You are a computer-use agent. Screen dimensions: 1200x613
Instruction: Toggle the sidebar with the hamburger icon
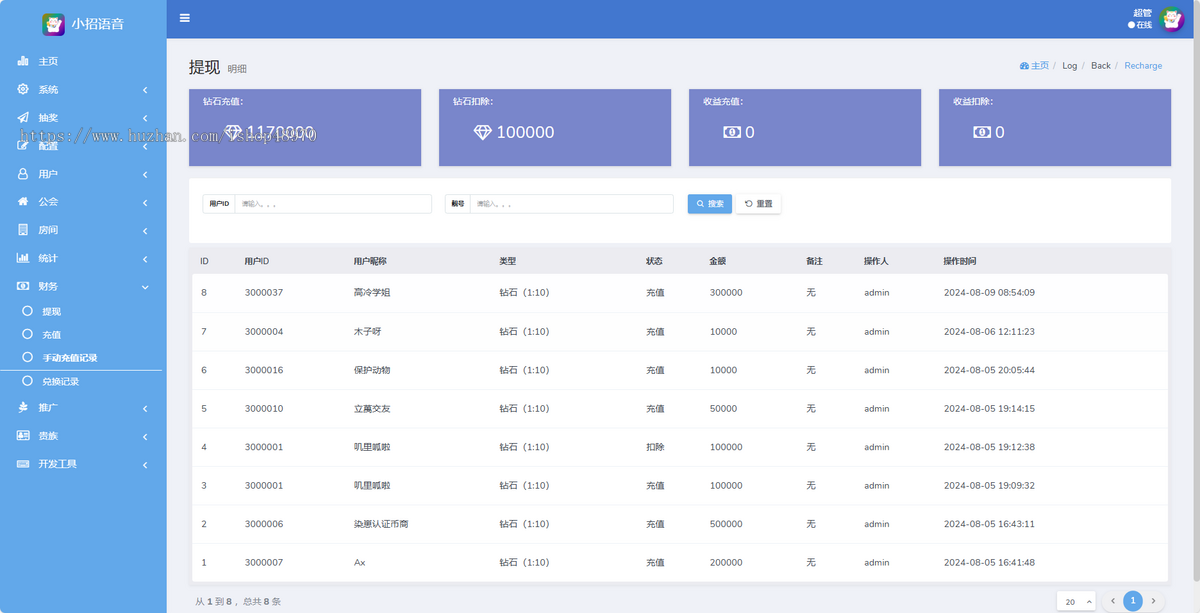tap(185, 18)
